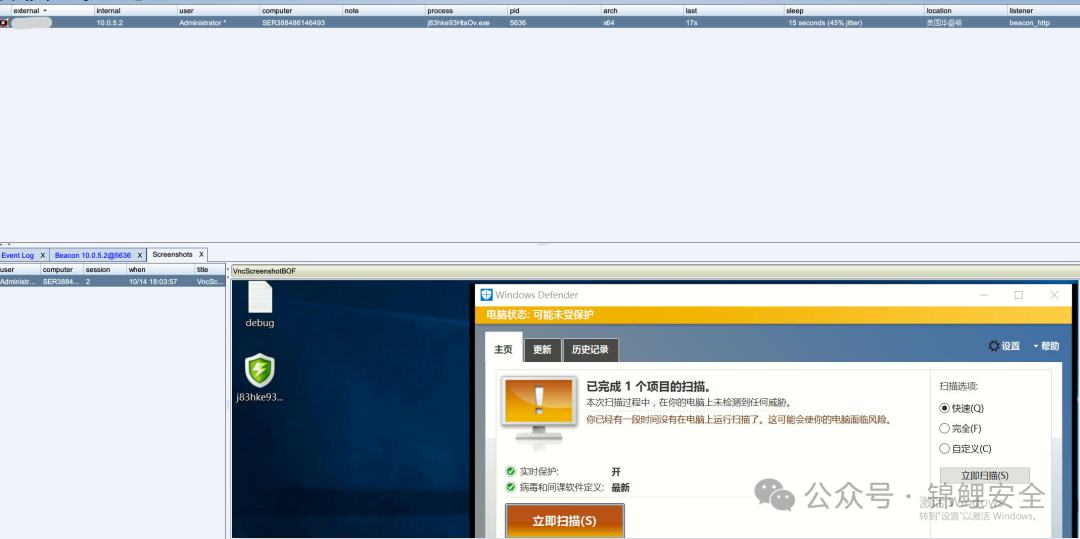Image resolution: width=1080 pixels, height=539 pixels.
Task: Click the large orange Scan now button
Action: [x=565, y=521]
